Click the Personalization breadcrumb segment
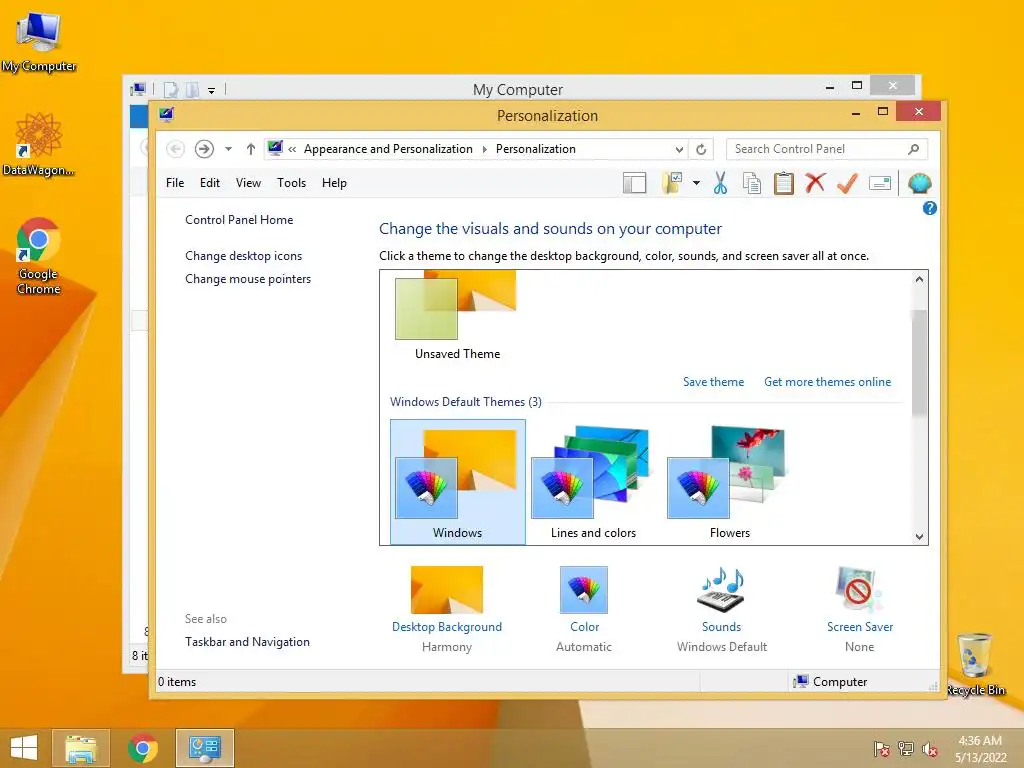The width and height of the screenshot is (1024, 768). [x=536, y=149]
